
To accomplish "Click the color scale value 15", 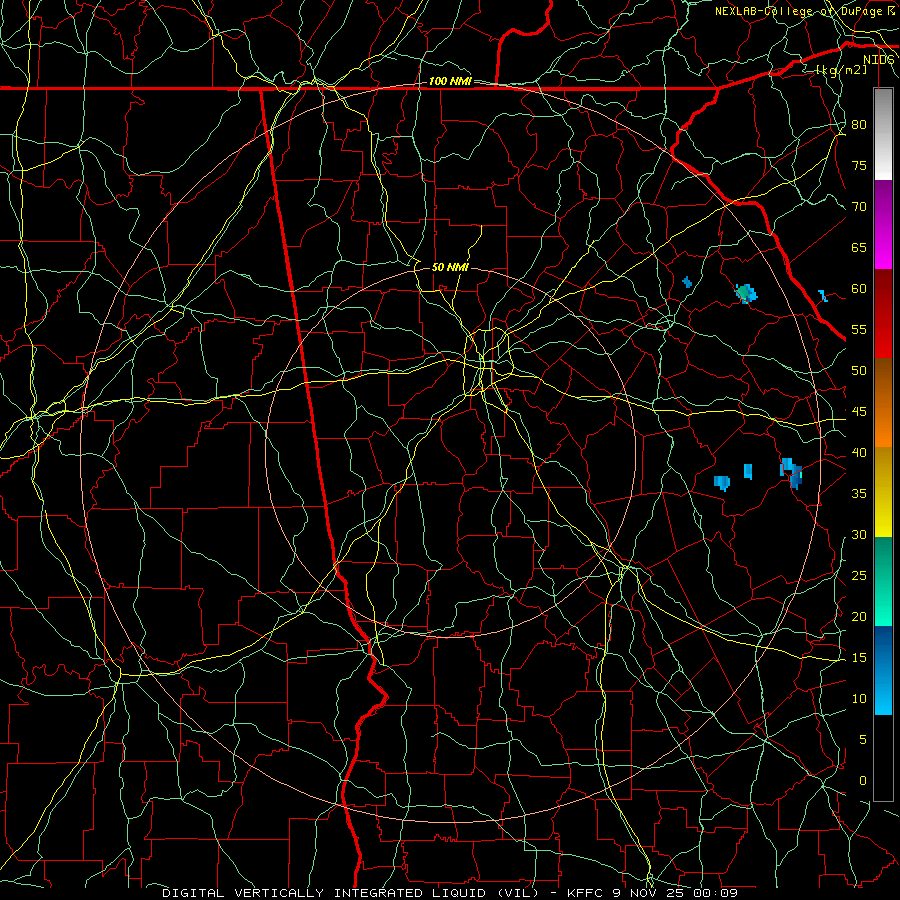I will [859, 658].
